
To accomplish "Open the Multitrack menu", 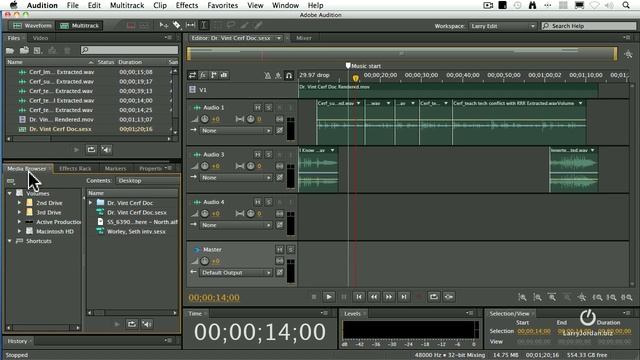I will click(127, 5).
